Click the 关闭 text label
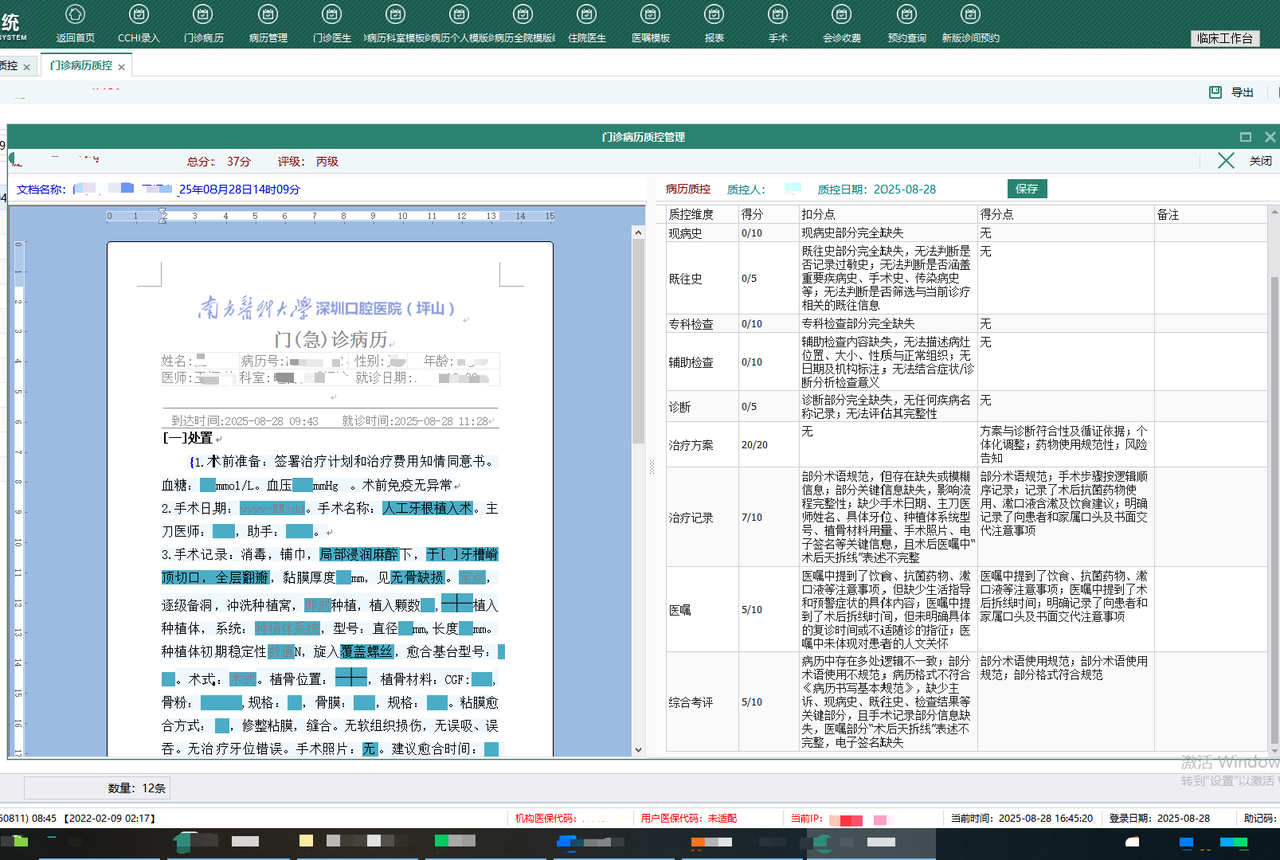Image resolution: width=1280 pixels, height=860 pixels. point(1260,161)
